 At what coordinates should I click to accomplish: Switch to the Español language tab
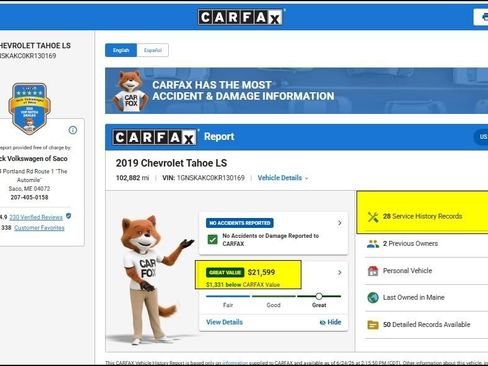(153, 50)
